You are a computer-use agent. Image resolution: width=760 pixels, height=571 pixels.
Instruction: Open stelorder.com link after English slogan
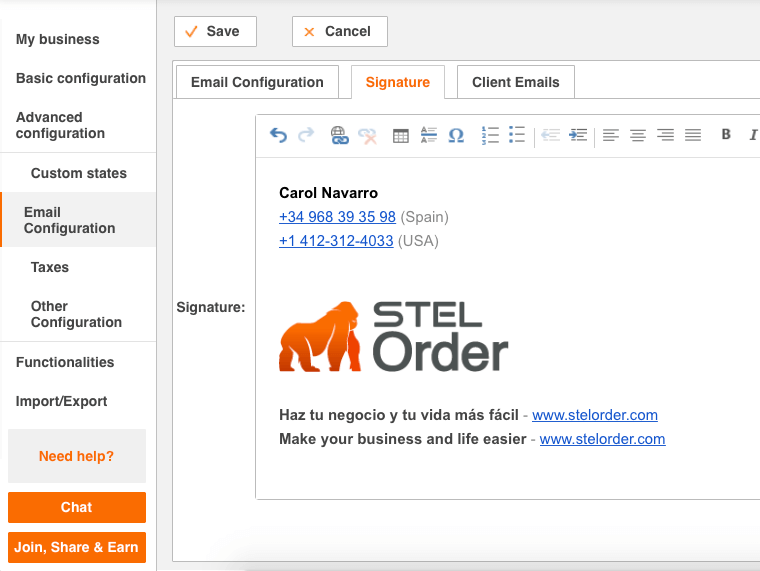[602, 439]
